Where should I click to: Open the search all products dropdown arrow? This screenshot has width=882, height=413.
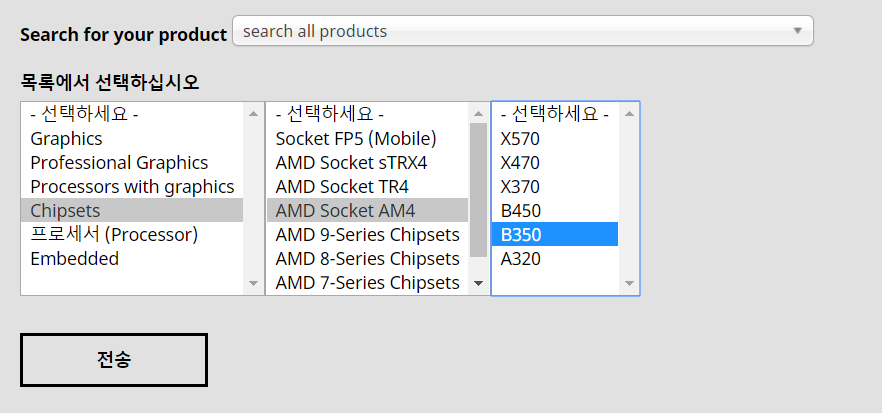(797, 31)
